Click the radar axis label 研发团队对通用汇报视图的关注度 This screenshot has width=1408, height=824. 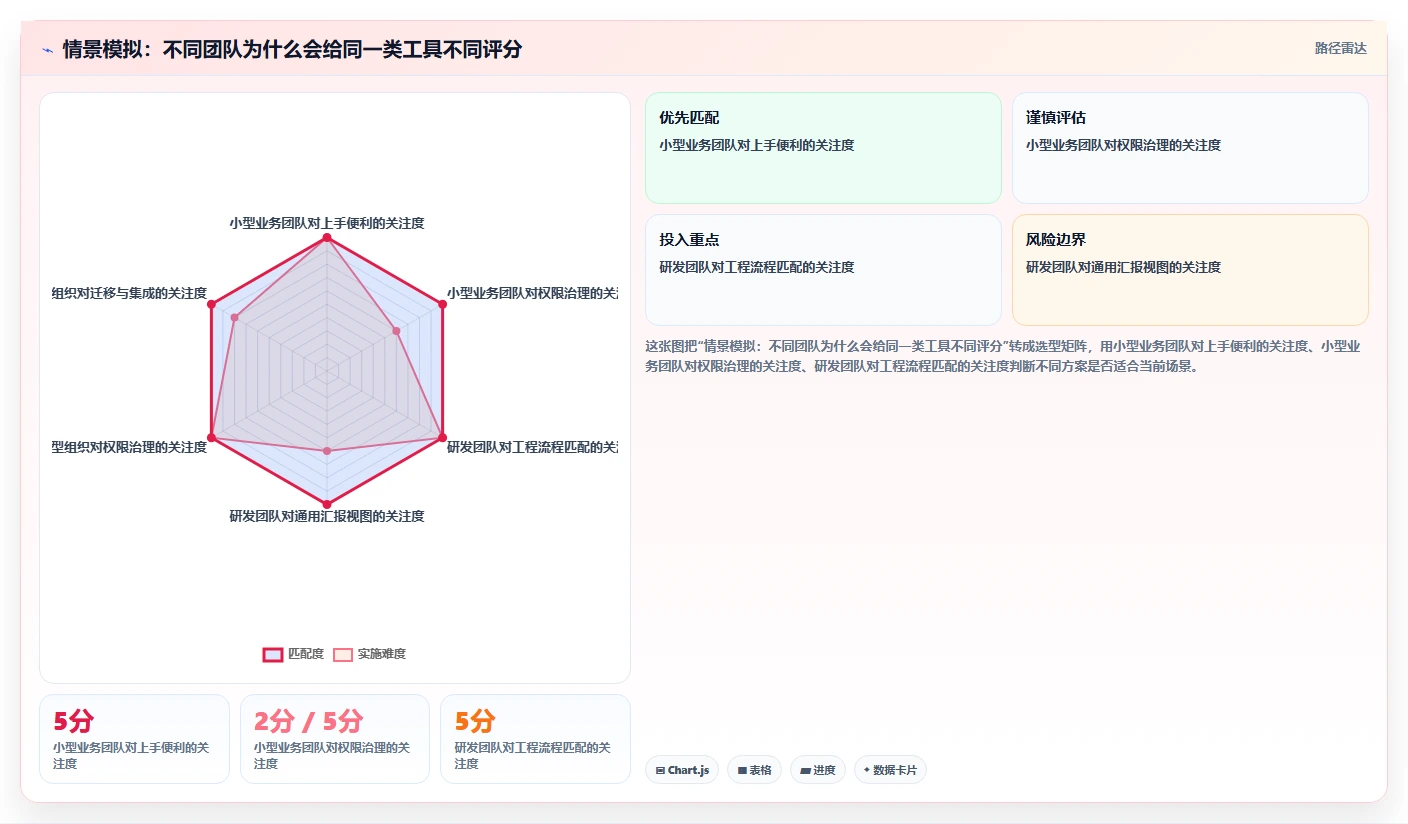coord(327,516)
